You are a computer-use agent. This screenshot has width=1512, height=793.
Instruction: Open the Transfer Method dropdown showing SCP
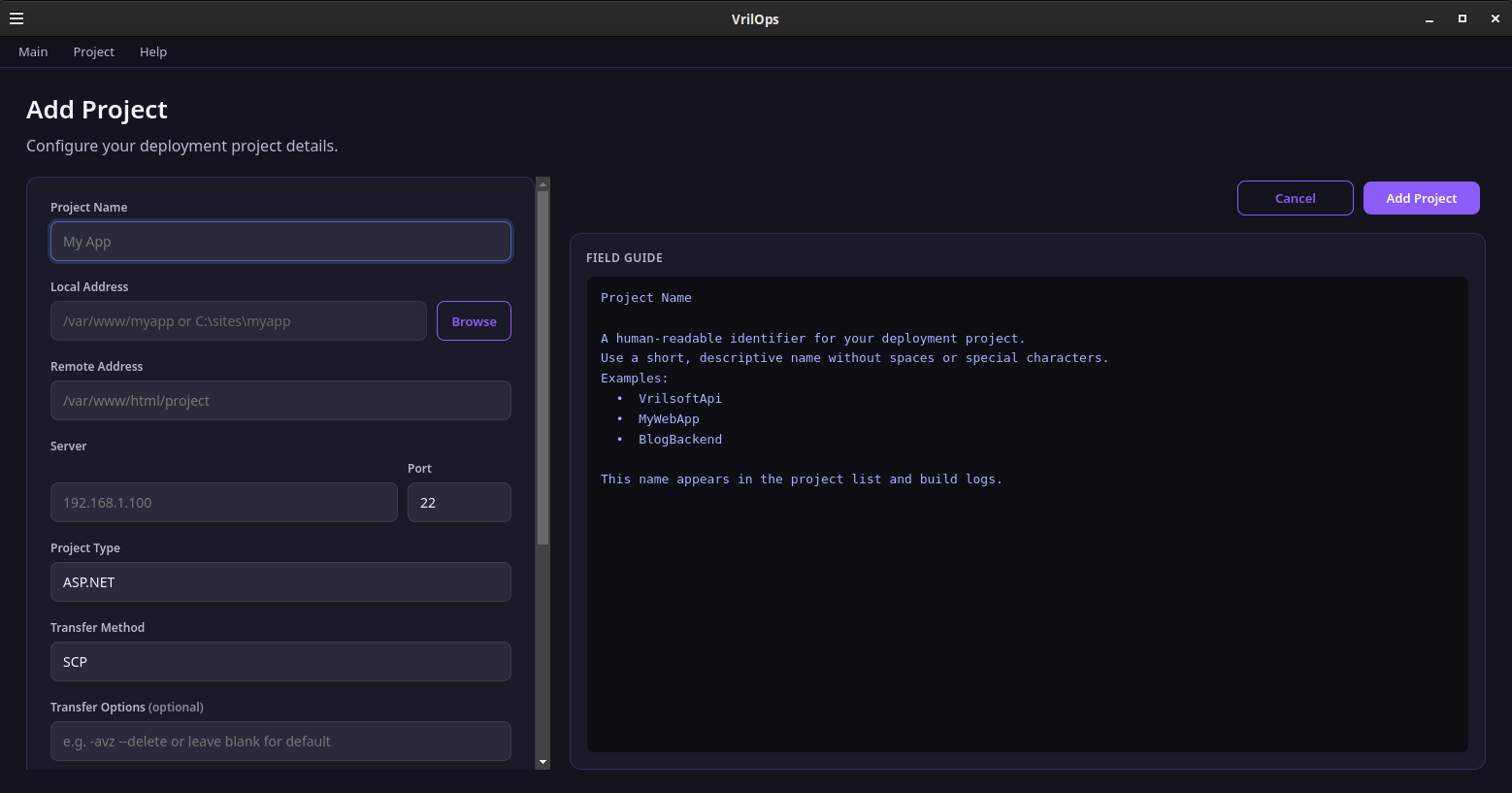click(x=280, y=662)
